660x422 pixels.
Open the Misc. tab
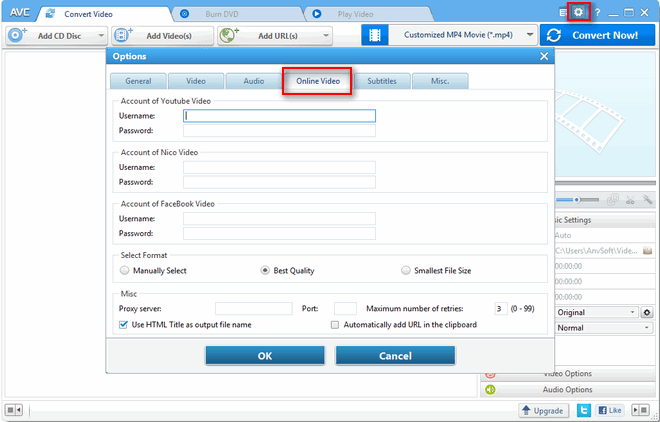440,81
